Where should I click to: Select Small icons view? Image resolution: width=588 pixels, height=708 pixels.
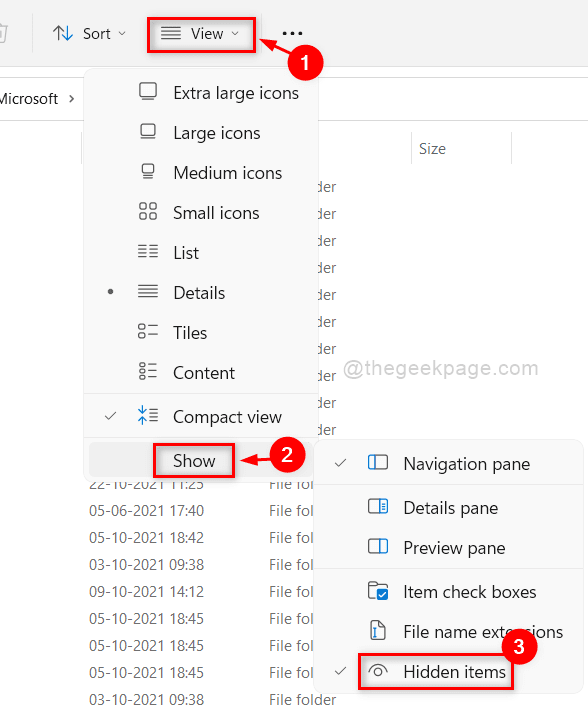point(201,213)
